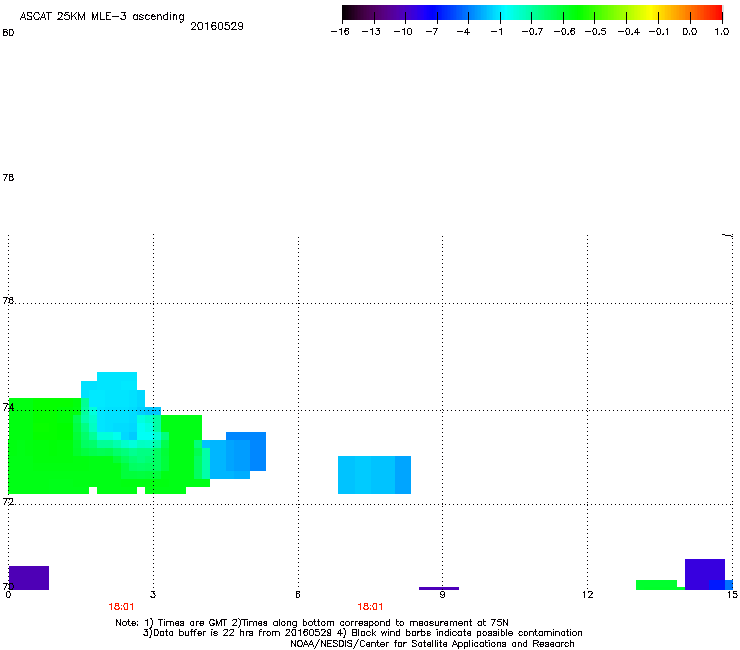Image resolution: width=740 pixels, height=650 pixels.
Task: Click the NOAA/NESDIS credit line
Action: click(432, 644)
